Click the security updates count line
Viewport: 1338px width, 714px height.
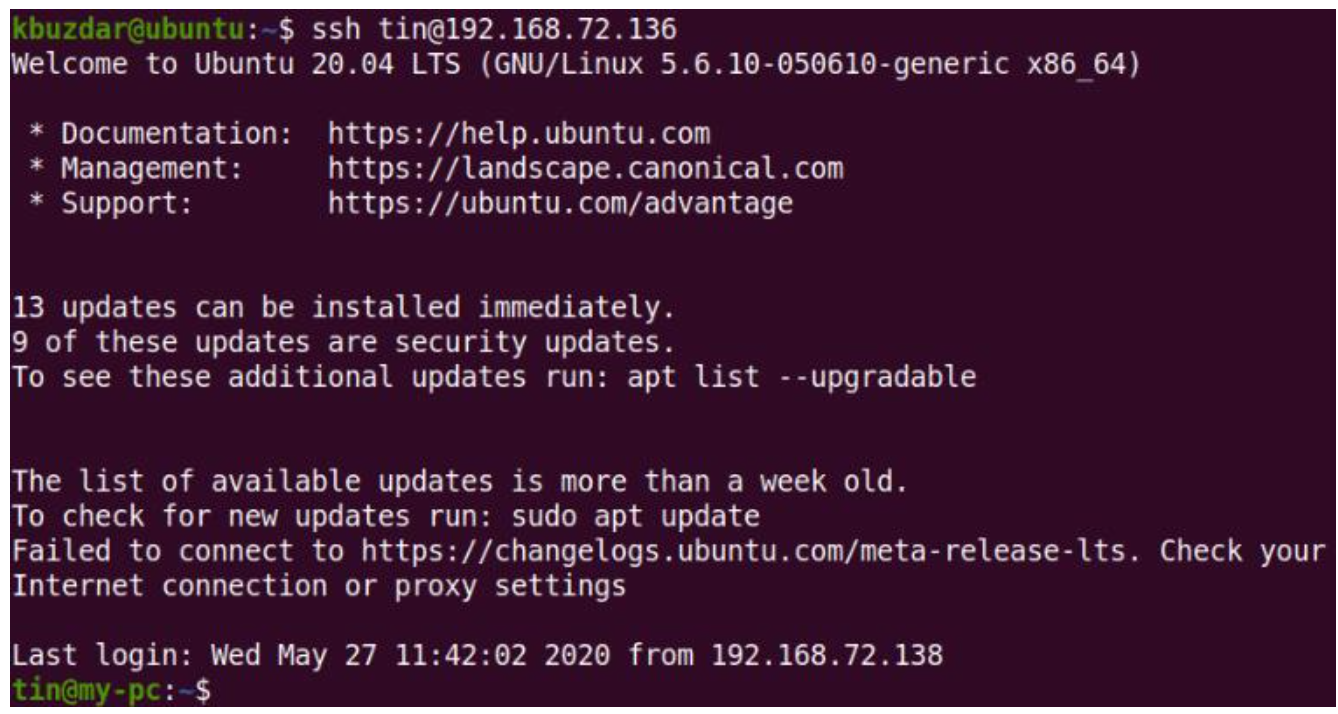click(x=342, y=342)
